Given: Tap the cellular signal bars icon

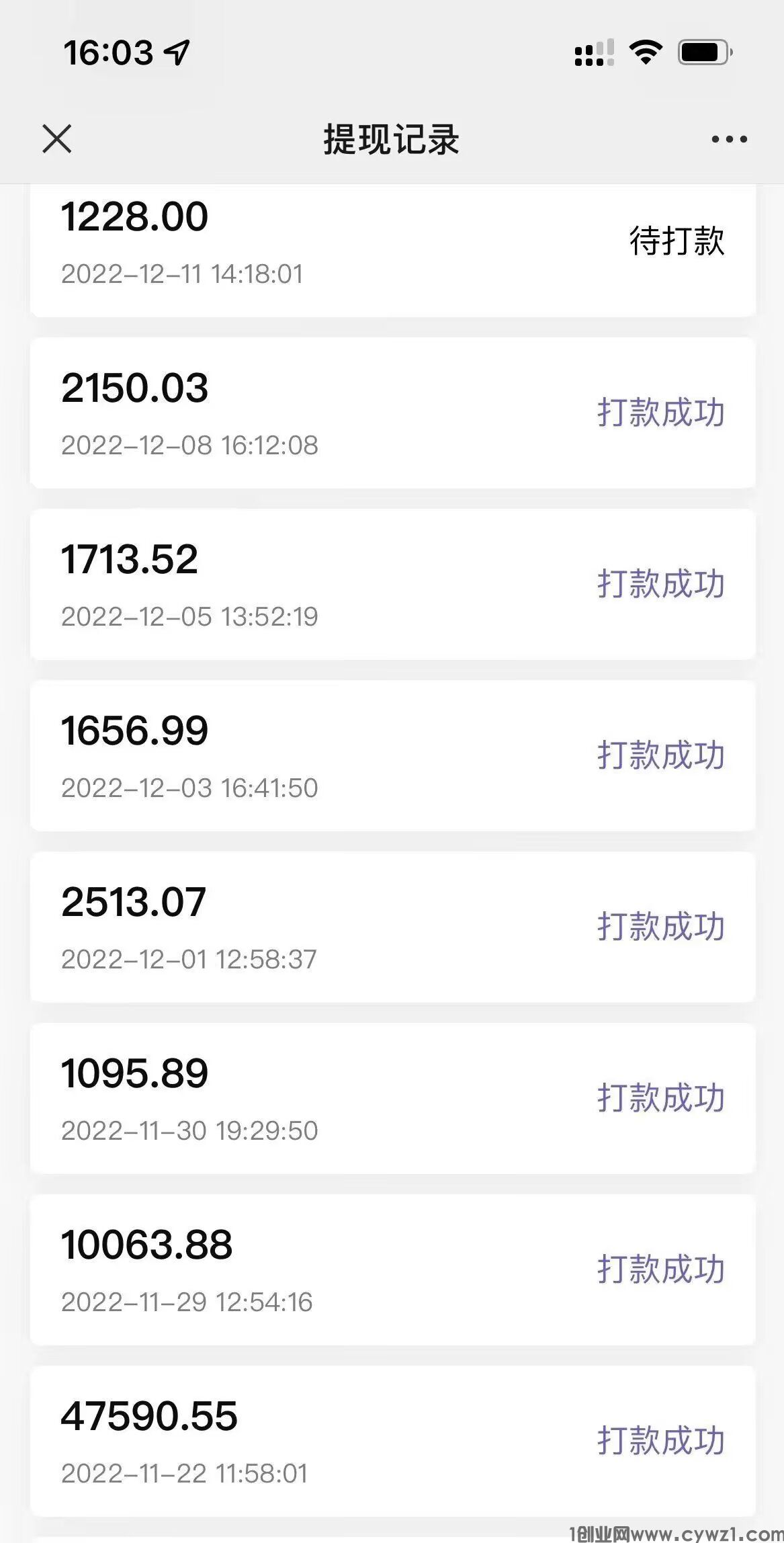Looking at the screenshot, I should (x=594, y=52).
